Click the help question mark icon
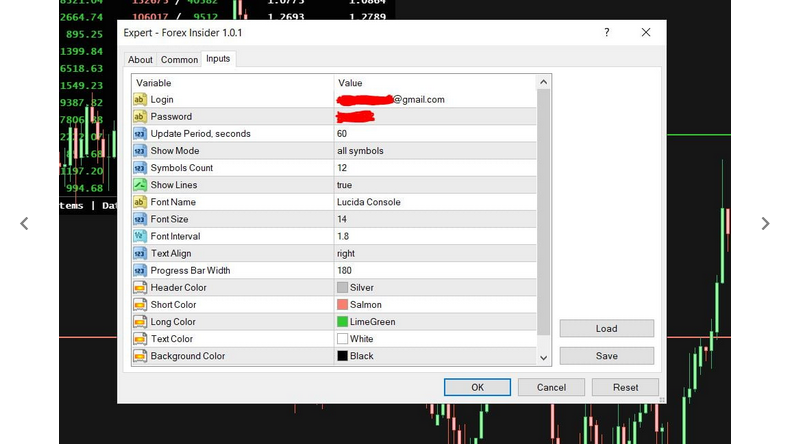This screenshot has height=444, width=790. click(607, 32)
